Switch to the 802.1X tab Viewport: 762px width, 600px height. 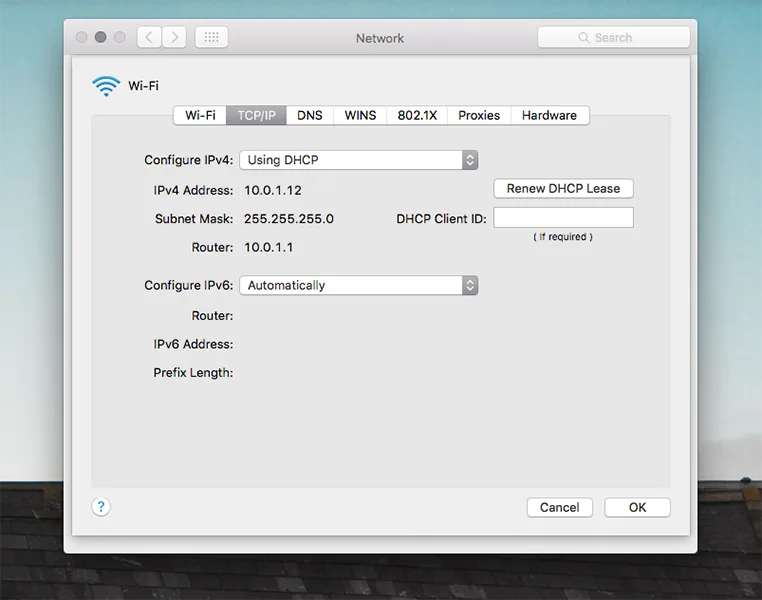tap(417, 115)
